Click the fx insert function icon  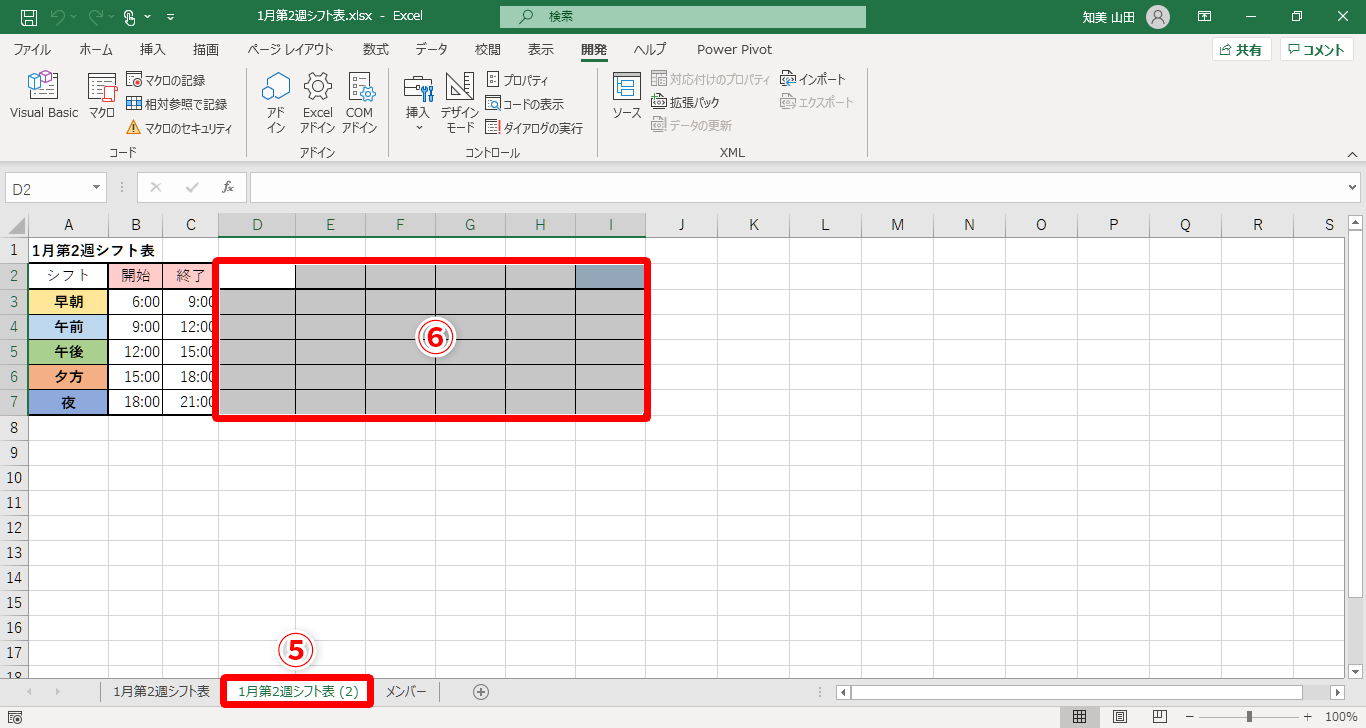[x=228, y=187]
